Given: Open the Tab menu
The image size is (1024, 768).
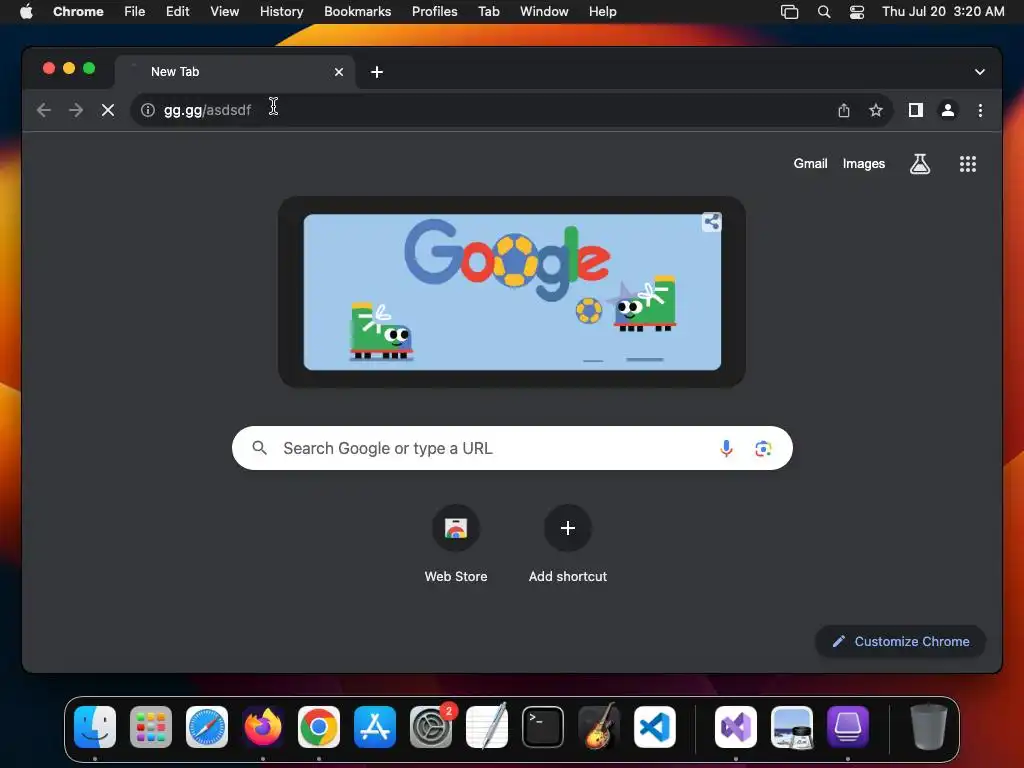Looking at the screenshot, I should [488, 11].
